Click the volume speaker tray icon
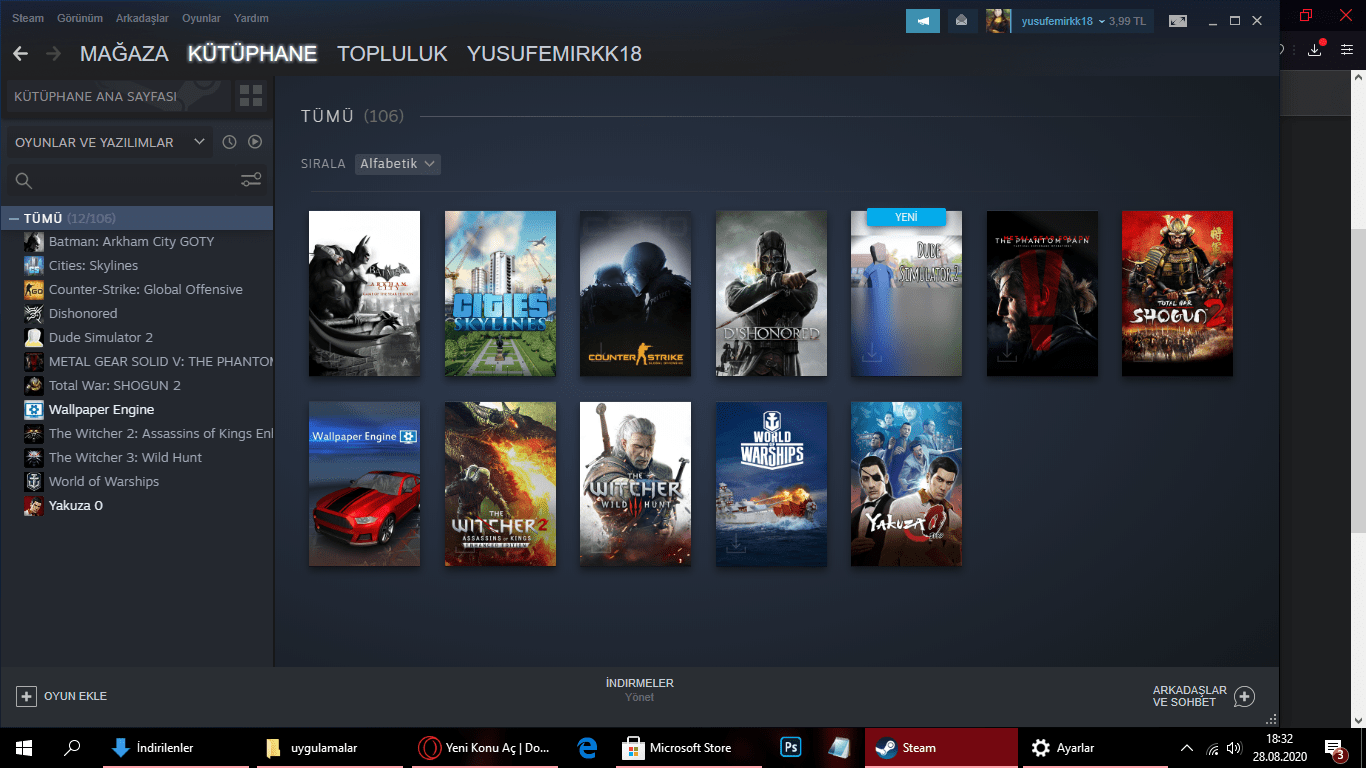The width and height of the screenshot is (1366, 768). point(1236,748)
